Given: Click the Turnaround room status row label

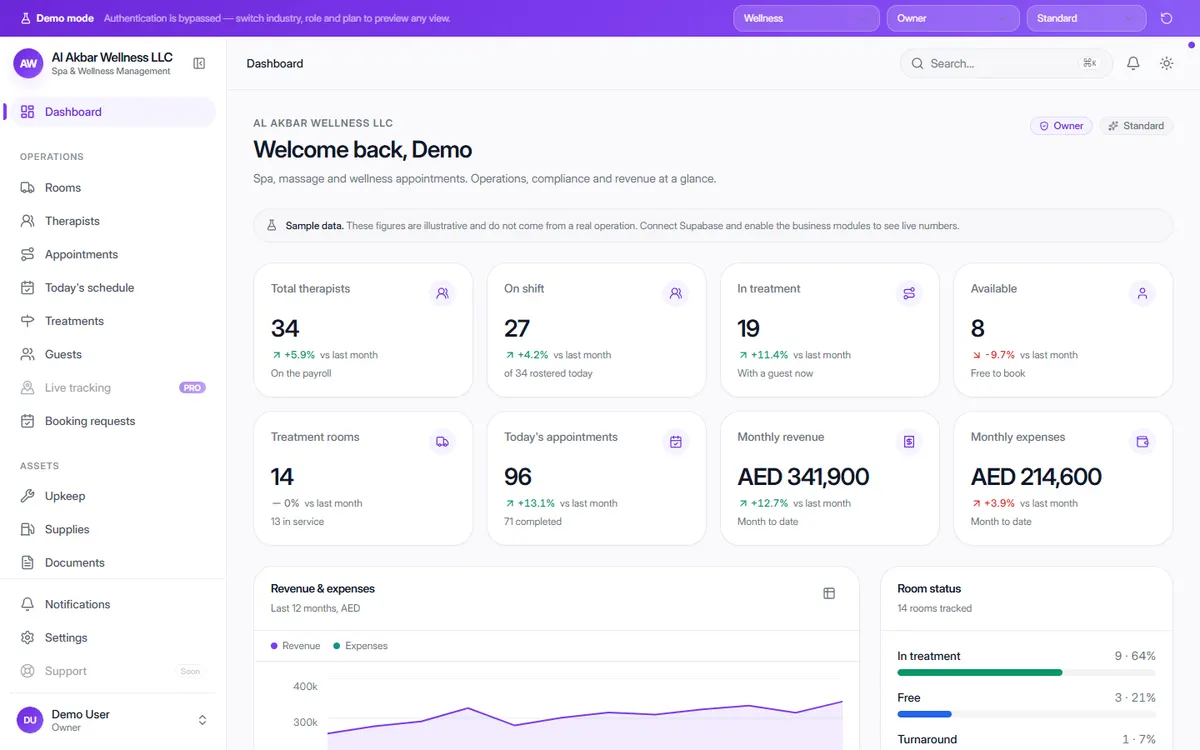Looking at the screenshot, I should pyautogui.click(x=927, y=740).
